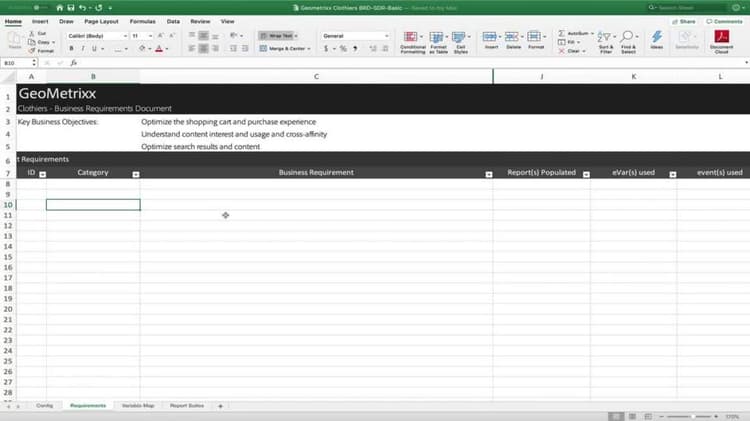The image size is (750, 421).
Task: Click the Redo arrow icon
Action: [x=99, y=8]
